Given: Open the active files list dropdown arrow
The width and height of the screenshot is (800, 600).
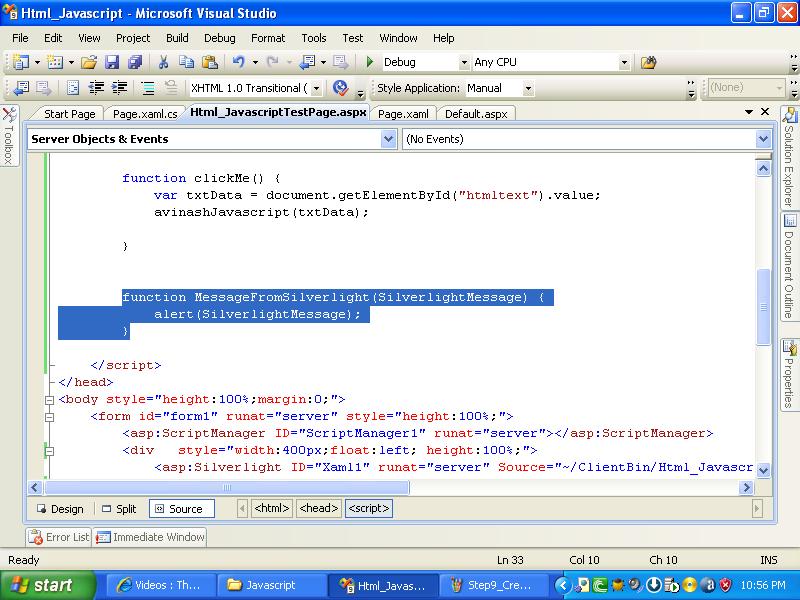Looking at the screenshot, I should (748, 112).
